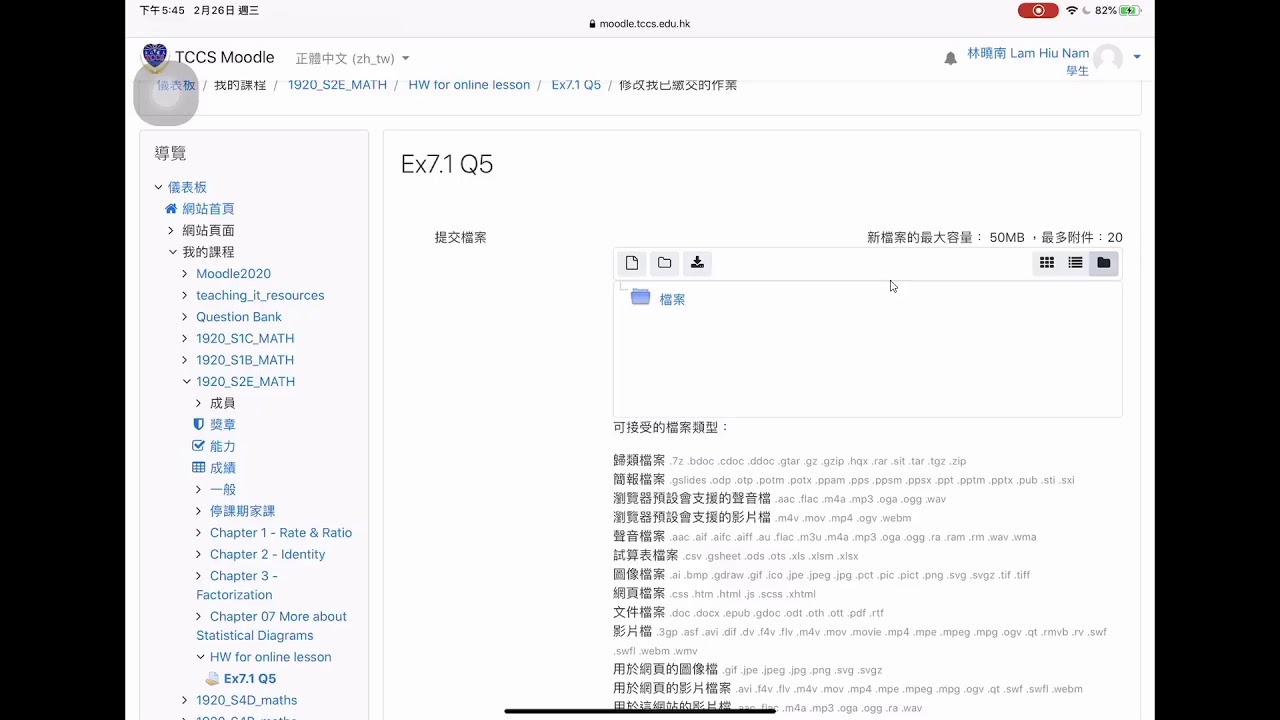Image resolution: width=1280 pixels, height=720 pixels.
Task: Switch file view to icon grid
Action: 1046,263
